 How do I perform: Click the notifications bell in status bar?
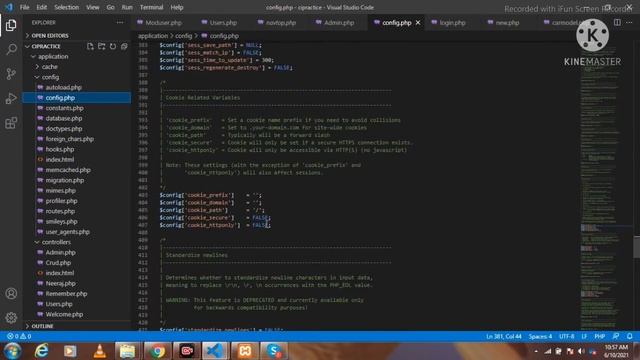tap(629, 336)
